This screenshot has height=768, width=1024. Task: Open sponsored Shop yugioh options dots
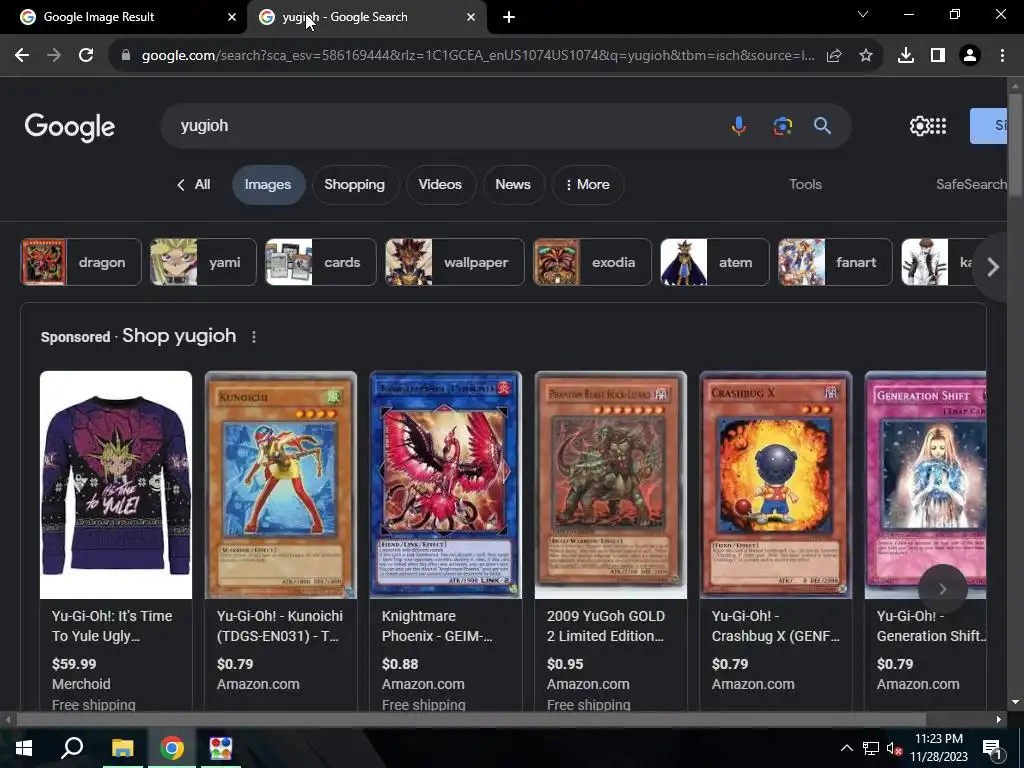pos(254,337)
